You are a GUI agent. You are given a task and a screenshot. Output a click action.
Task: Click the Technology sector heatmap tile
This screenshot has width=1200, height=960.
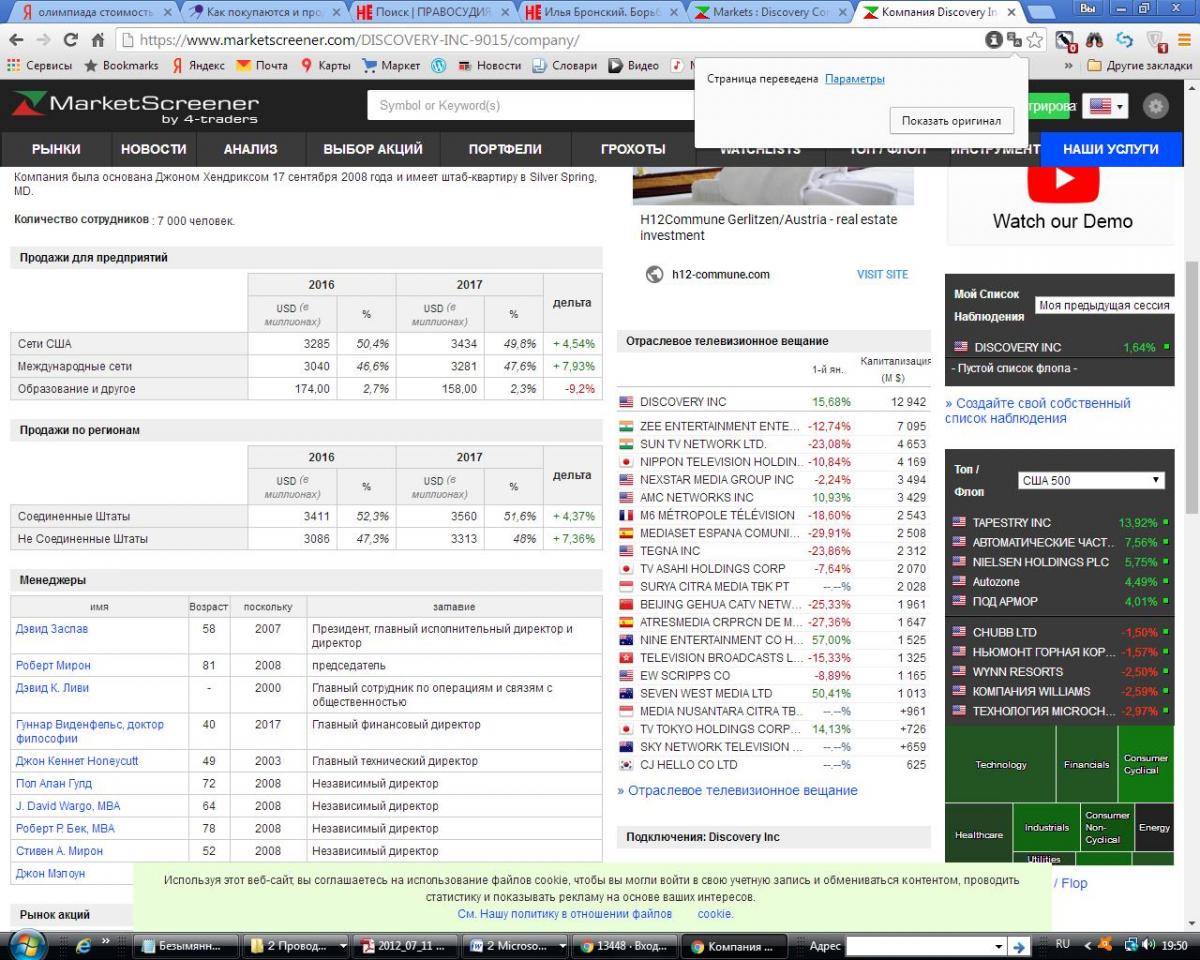click(1000, 764)
